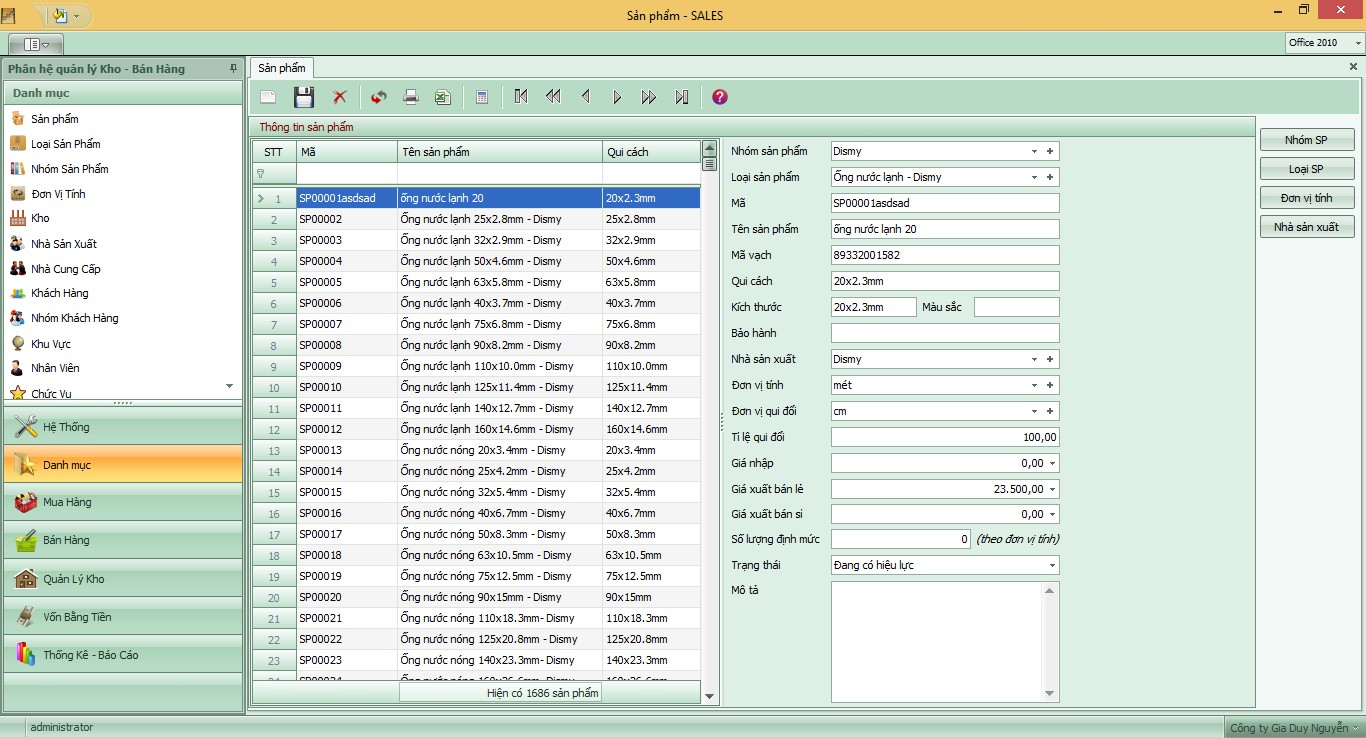Go to first record navigation icon
The height and width of the screenshot is (738, 1366).
coord(521,97)
